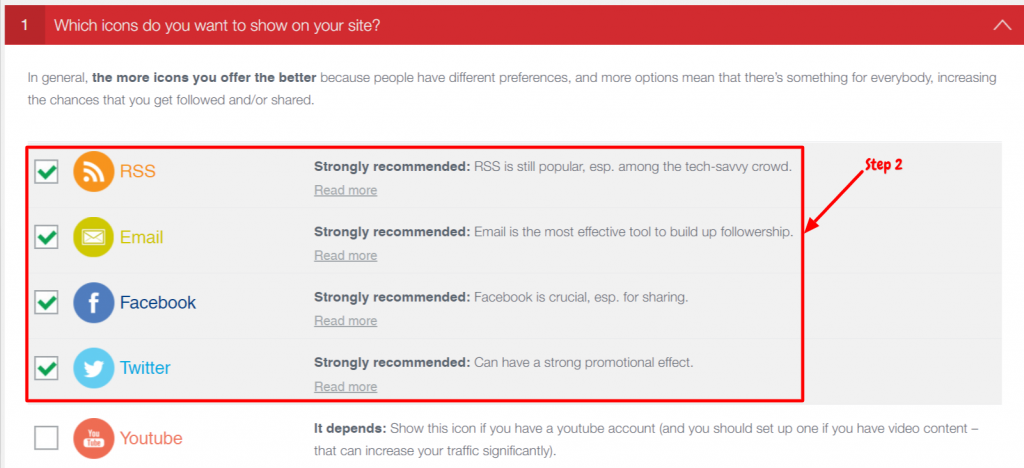Screen dimensions: 1024x468
Task: Follow Read more link under Twitter
Action: (345, 387)
